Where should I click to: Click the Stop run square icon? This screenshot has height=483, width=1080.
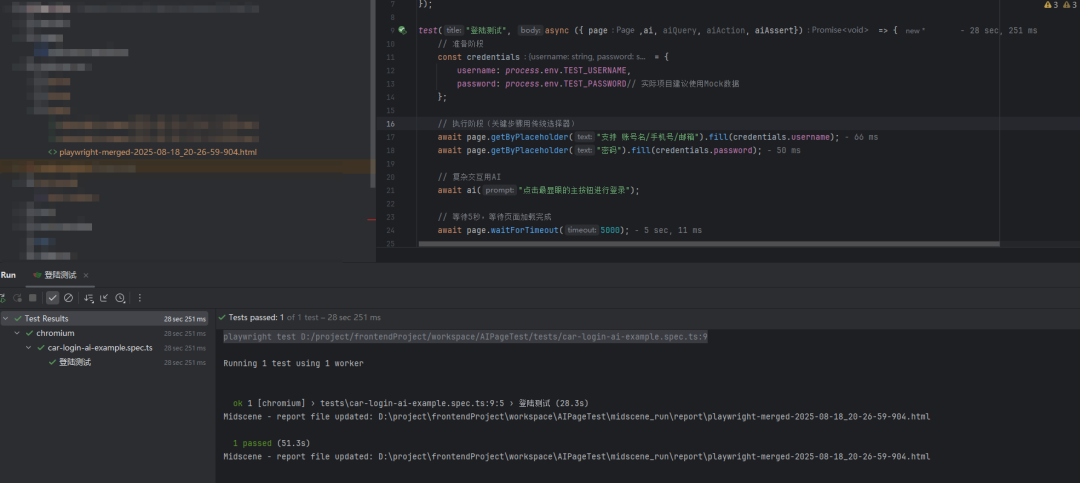coord(32,298)
